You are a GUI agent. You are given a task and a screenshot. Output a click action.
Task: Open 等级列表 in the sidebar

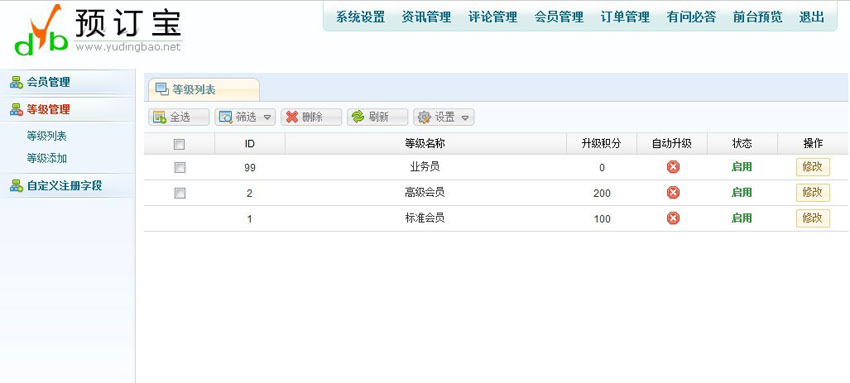[x=47, y=136]
